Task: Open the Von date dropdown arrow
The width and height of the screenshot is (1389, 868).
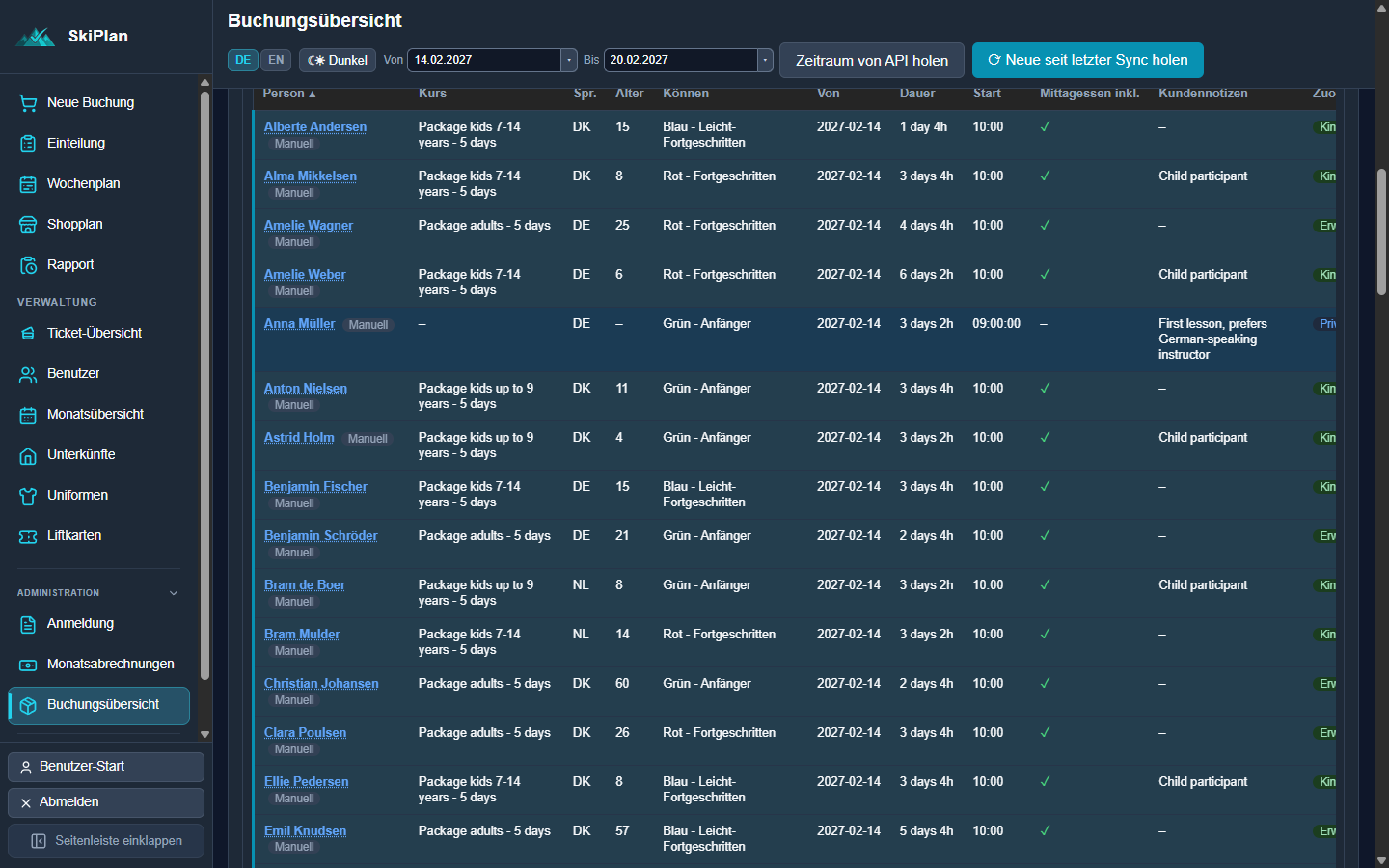Action: [569, 60]
